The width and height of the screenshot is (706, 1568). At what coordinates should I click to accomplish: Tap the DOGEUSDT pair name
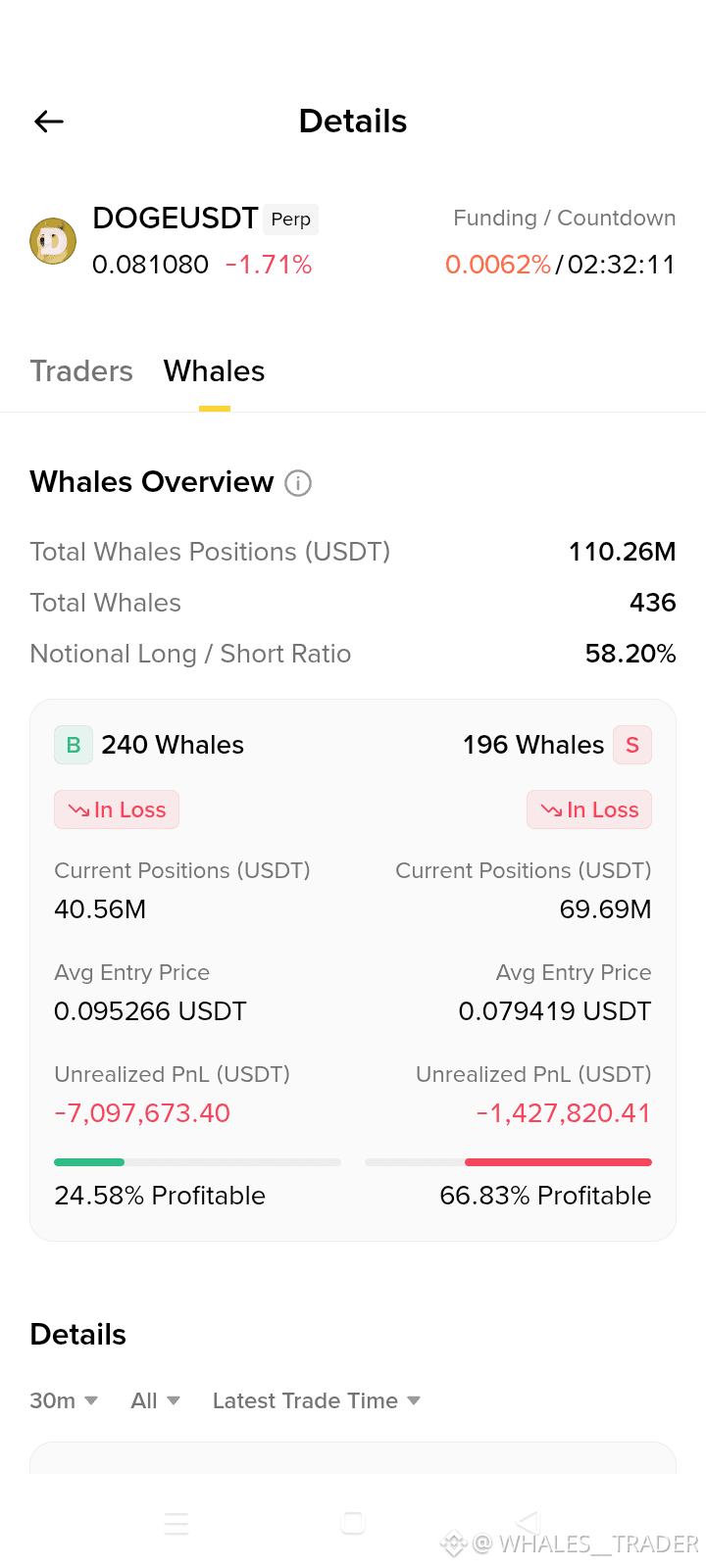[176, 218]
